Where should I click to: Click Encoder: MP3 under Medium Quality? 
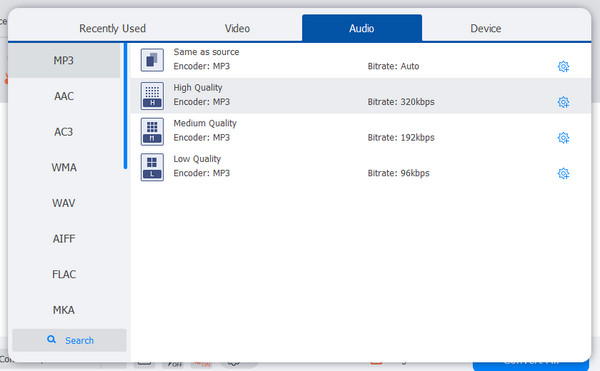tap(202, 137)
